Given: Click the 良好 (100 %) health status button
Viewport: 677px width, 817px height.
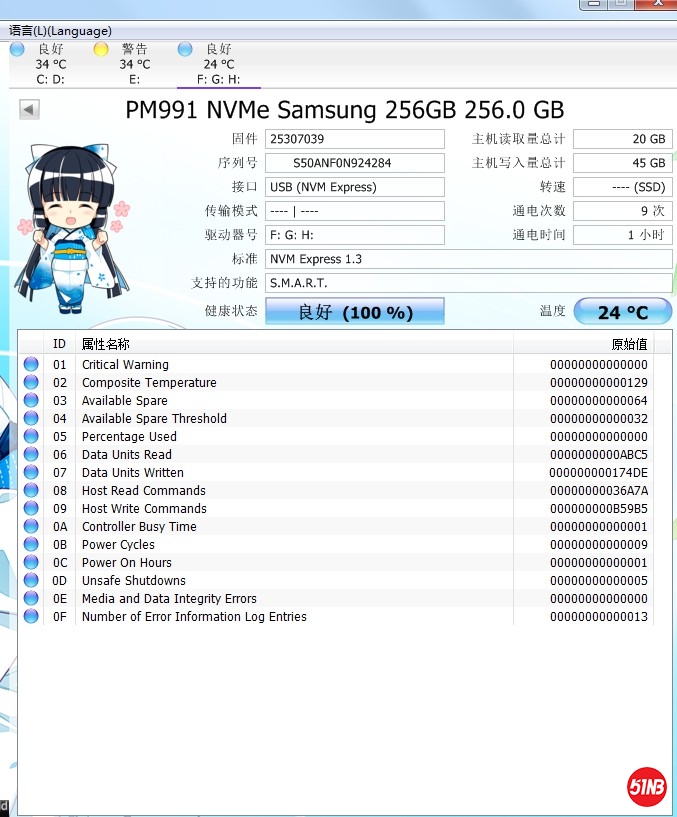Looking at the screenshot, I should 354,312.
